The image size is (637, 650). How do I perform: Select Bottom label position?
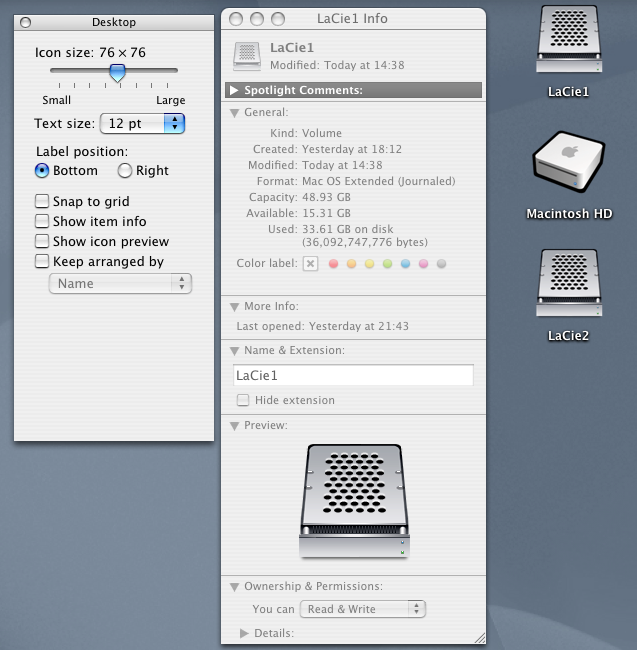coord(42,170)
